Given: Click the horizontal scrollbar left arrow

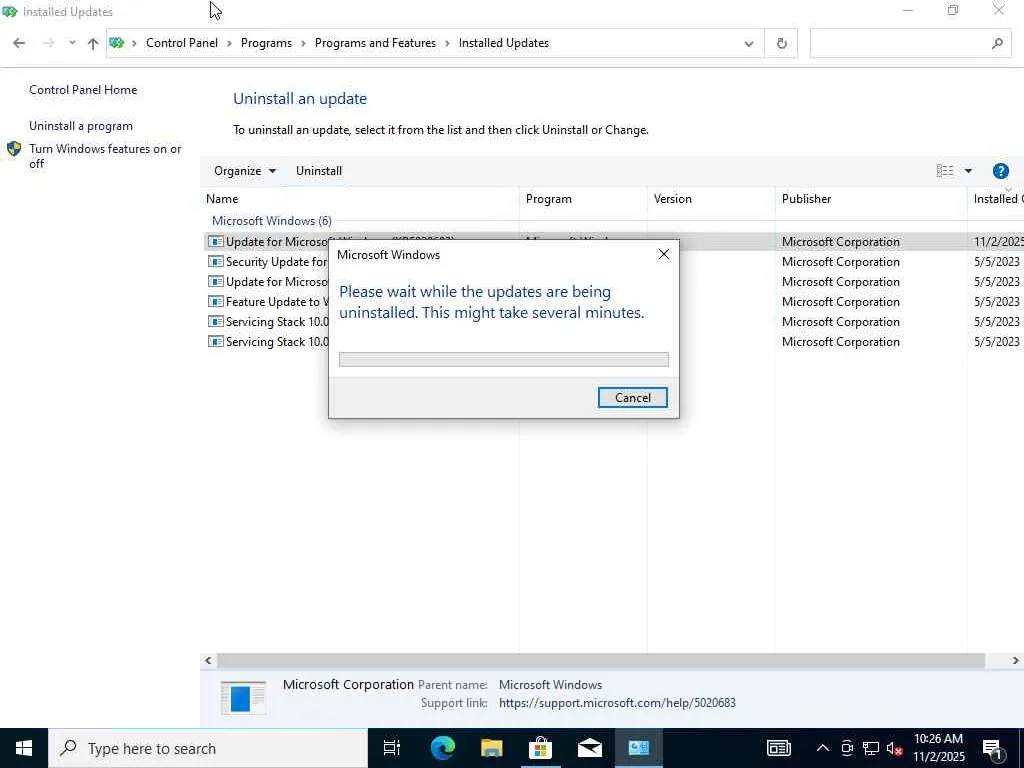Looking at the screenshot, I should (x=208, y=661).
